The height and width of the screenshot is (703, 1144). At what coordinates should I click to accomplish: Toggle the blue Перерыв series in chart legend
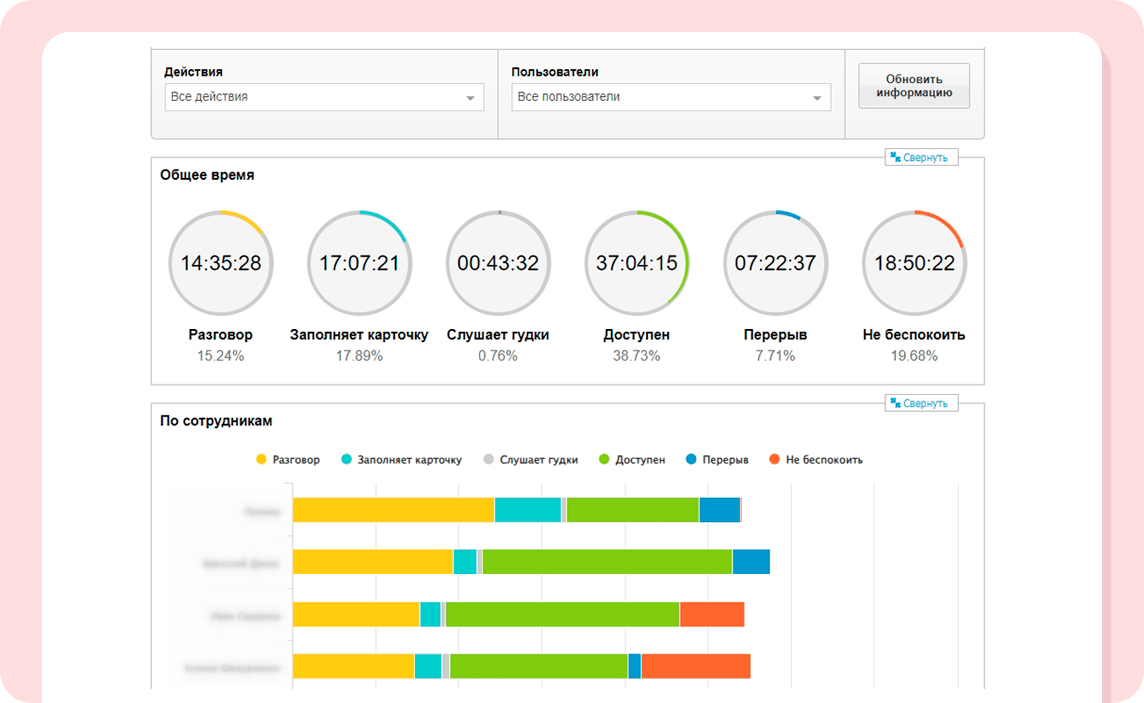coord(717,459)
